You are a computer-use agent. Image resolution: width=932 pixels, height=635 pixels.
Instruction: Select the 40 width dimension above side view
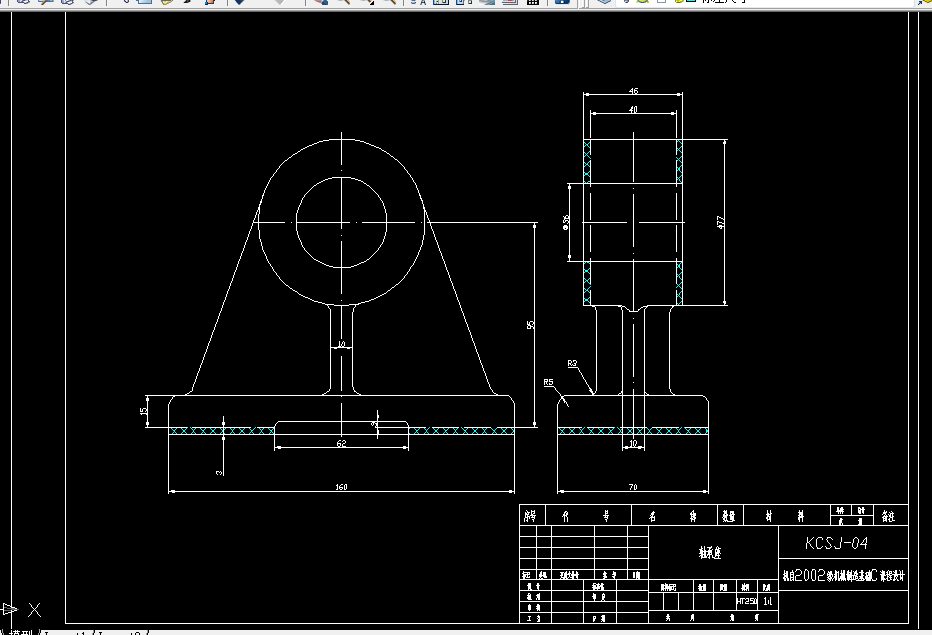(634, 109)
